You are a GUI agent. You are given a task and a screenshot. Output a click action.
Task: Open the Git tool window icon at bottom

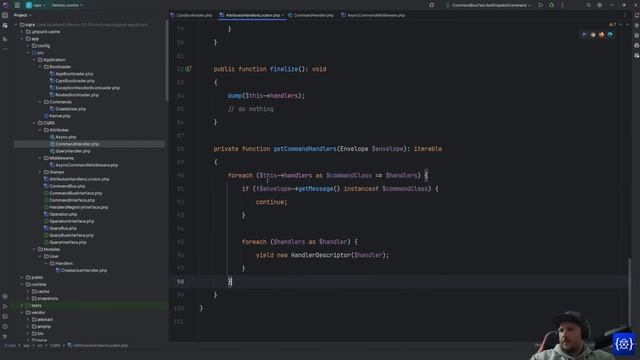pyautogui.click(x=5, y=336)
